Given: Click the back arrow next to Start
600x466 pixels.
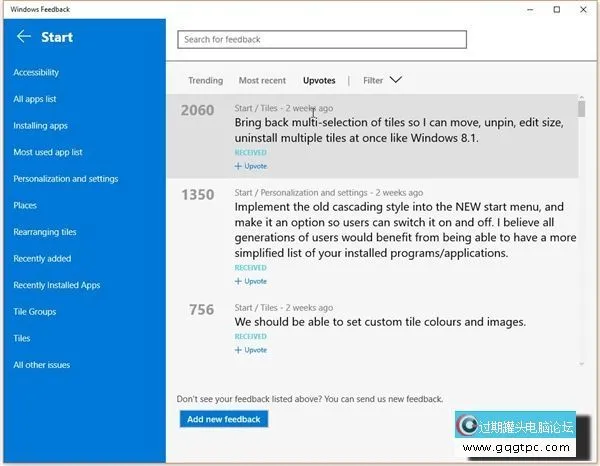Looking at the screenshot, I should [x=24, y=37].
